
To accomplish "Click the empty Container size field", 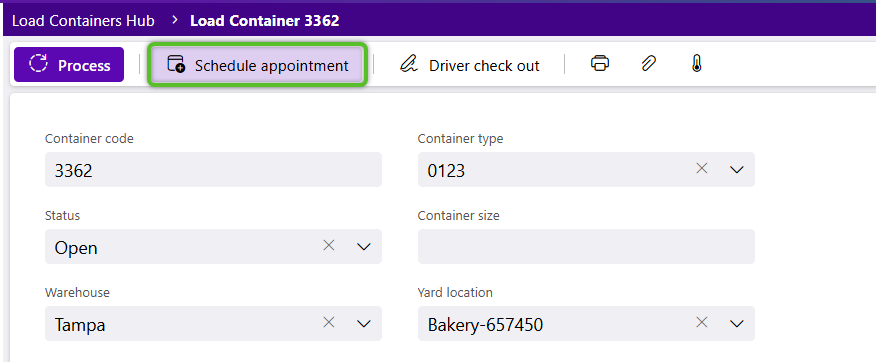I will click(586, 246).
